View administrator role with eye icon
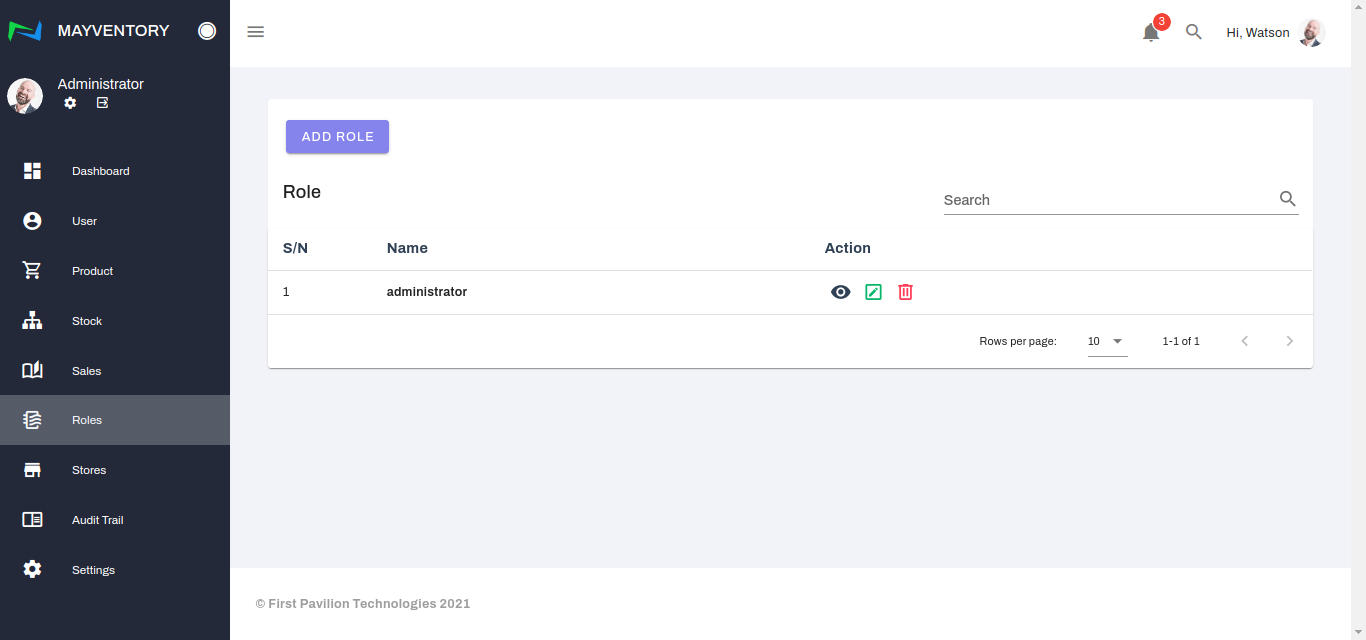 [x=841, y=292]
